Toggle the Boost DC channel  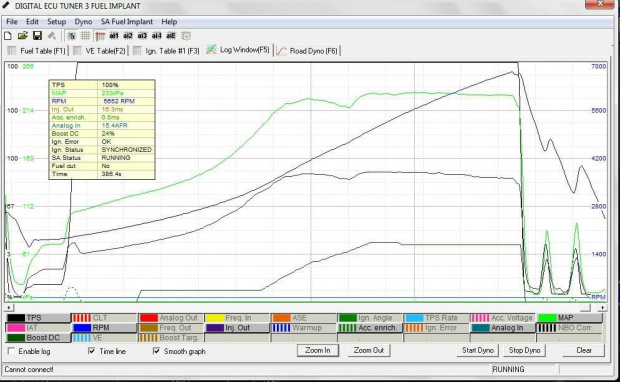38,338
